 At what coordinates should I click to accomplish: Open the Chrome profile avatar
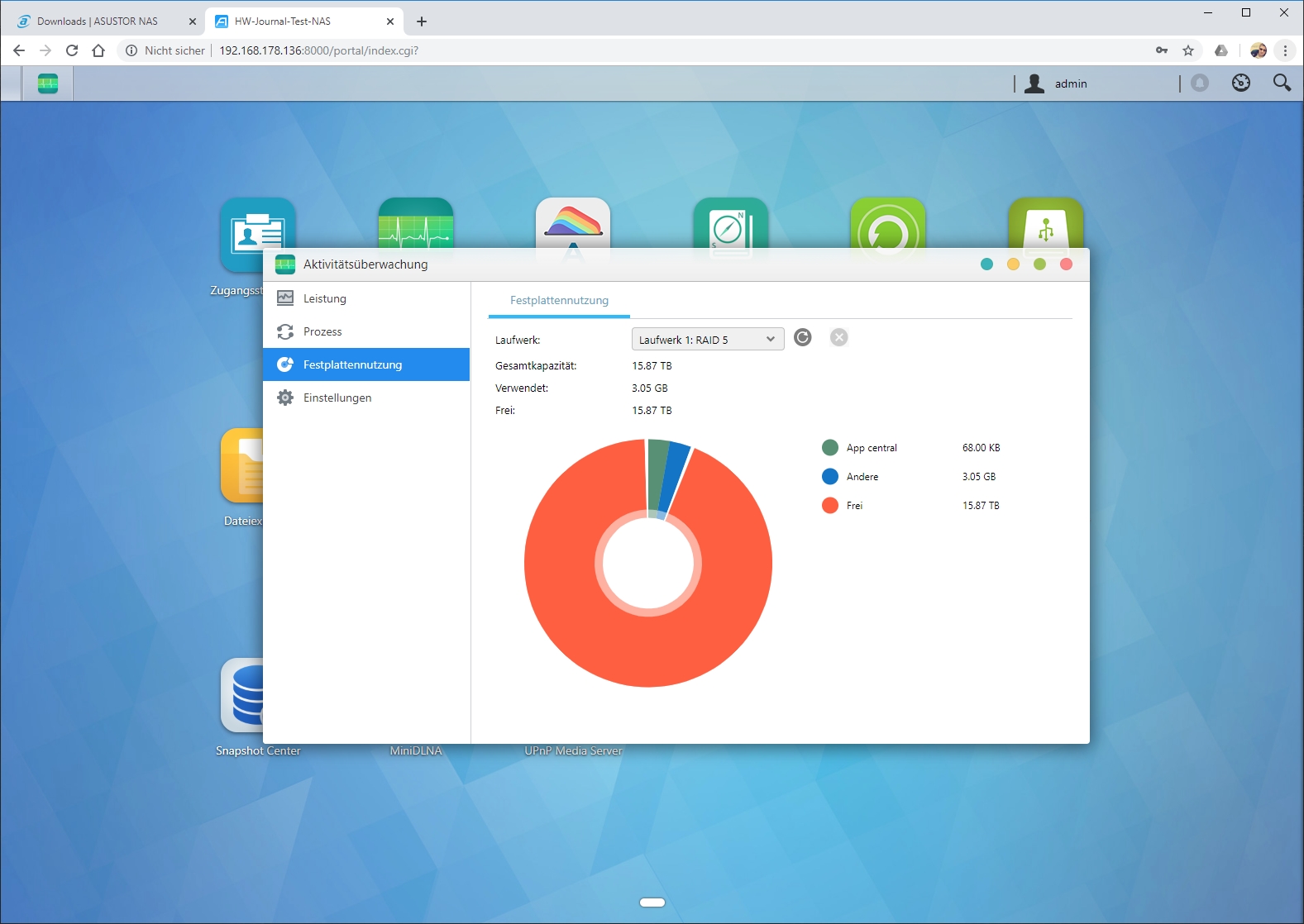point(1259,50)
